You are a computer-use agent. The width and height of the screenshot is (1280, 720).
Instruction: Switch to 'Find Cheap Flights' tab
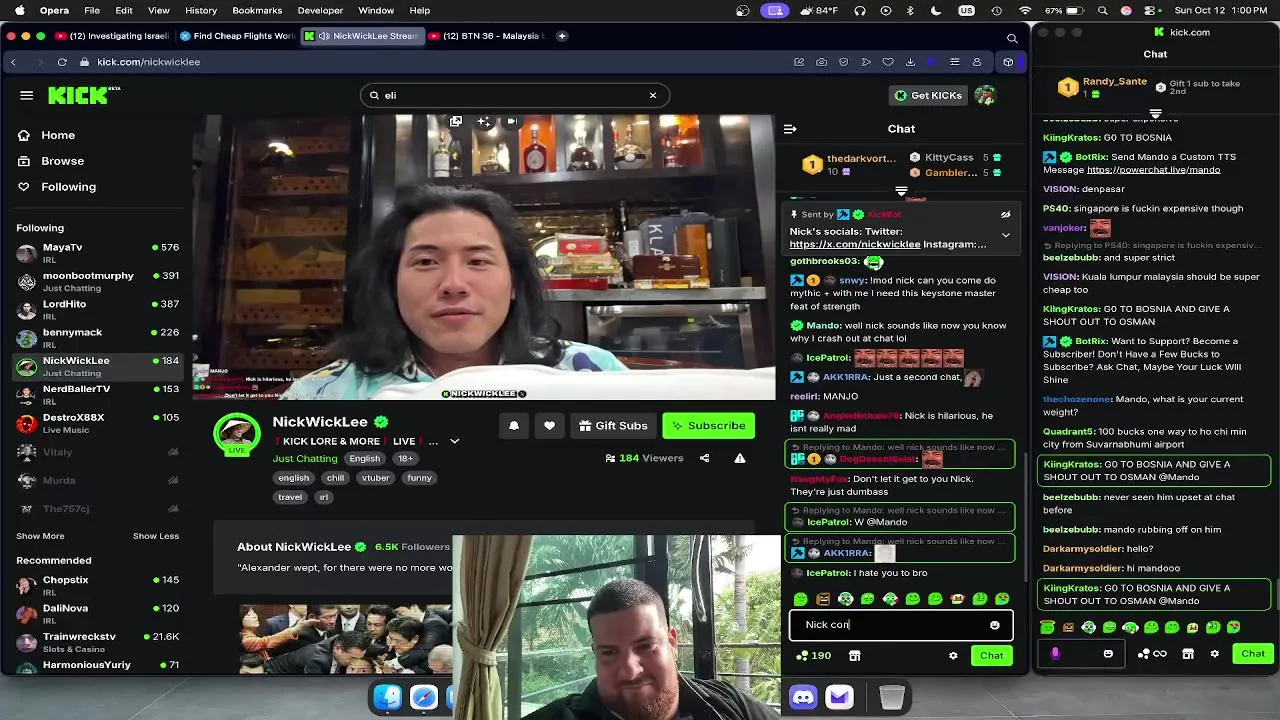pos(238,36)
